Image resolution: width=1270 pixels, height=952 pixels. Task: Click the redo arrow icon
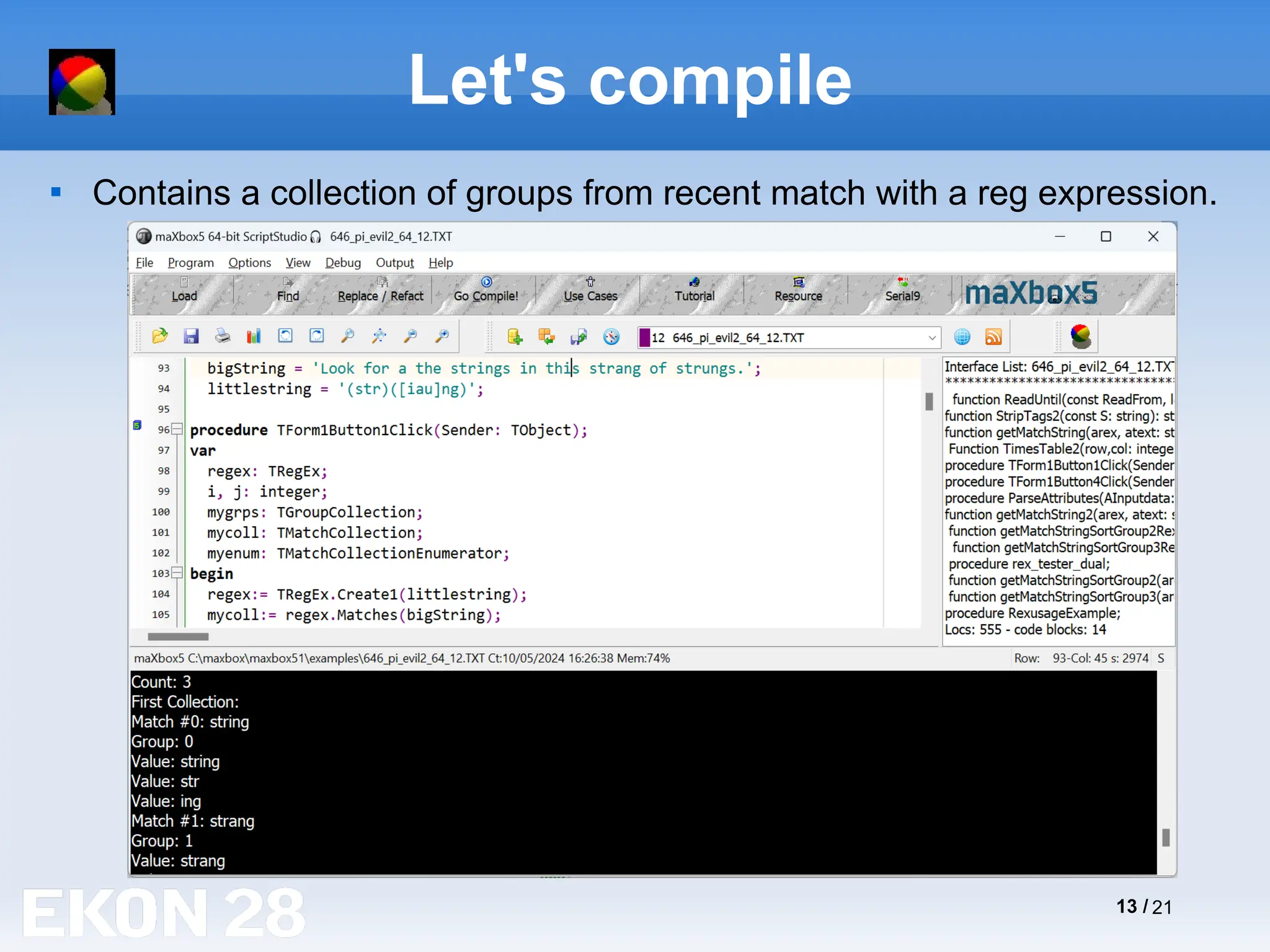pos(317,336)
